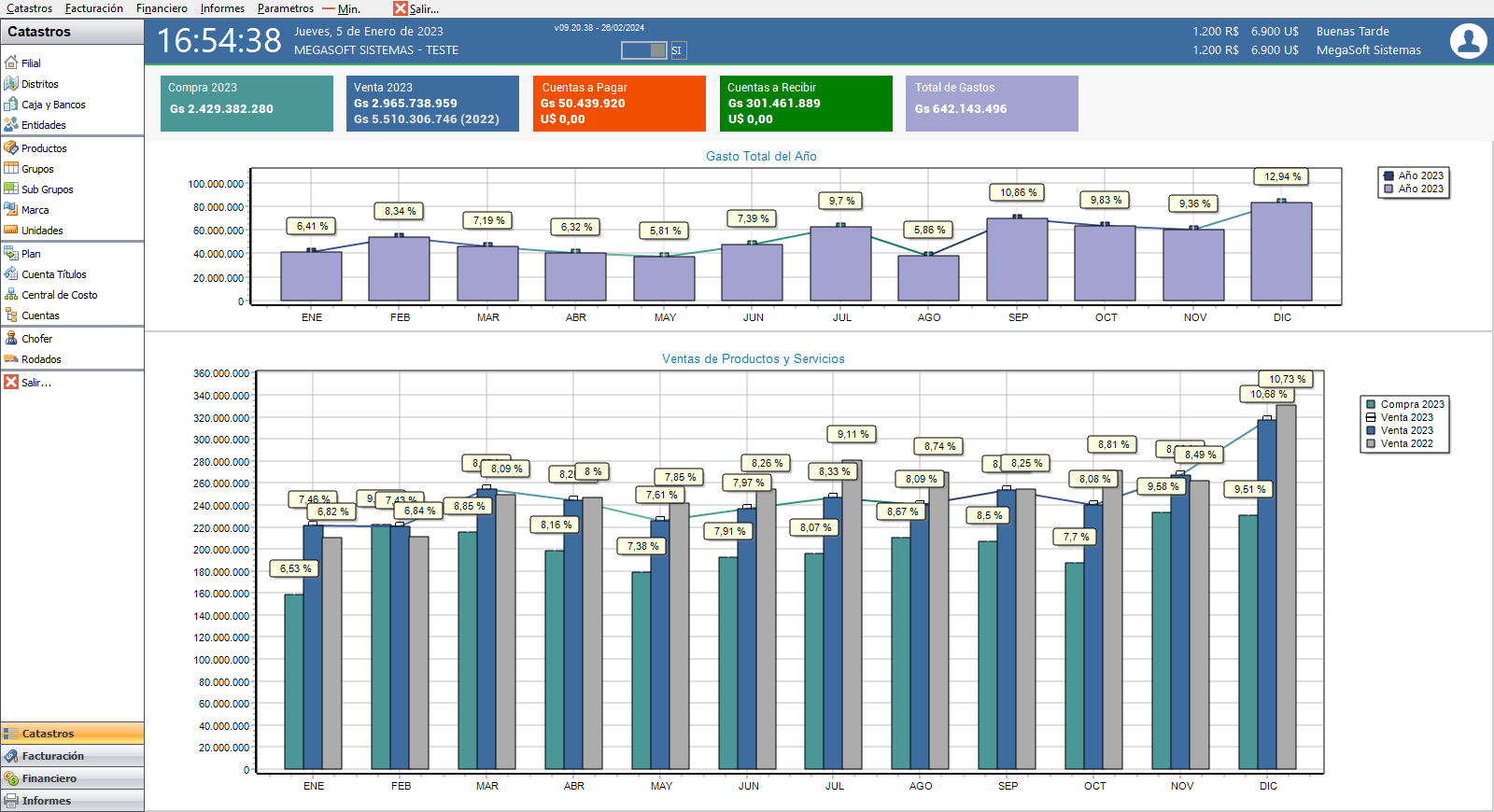The height and width of the screenshot is (812, 1494).
Task: Toggle the SI switch in the header
Action: click(644, 50)
